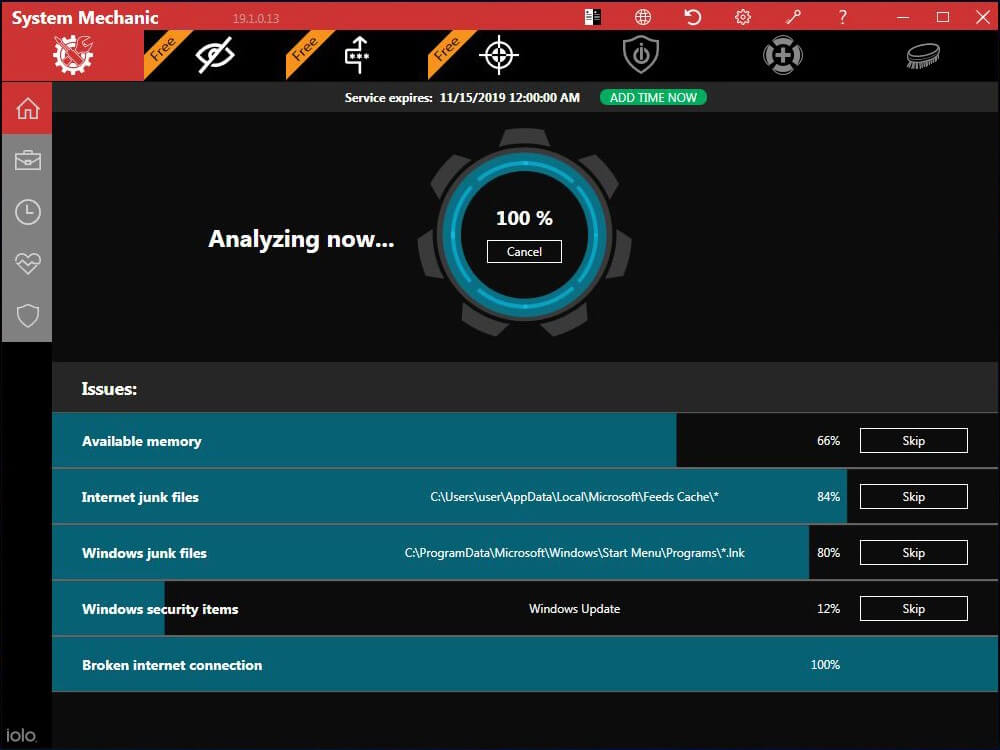Open the Home dashboard sidebar icon
1000x750 pixels.
(27, 108)
